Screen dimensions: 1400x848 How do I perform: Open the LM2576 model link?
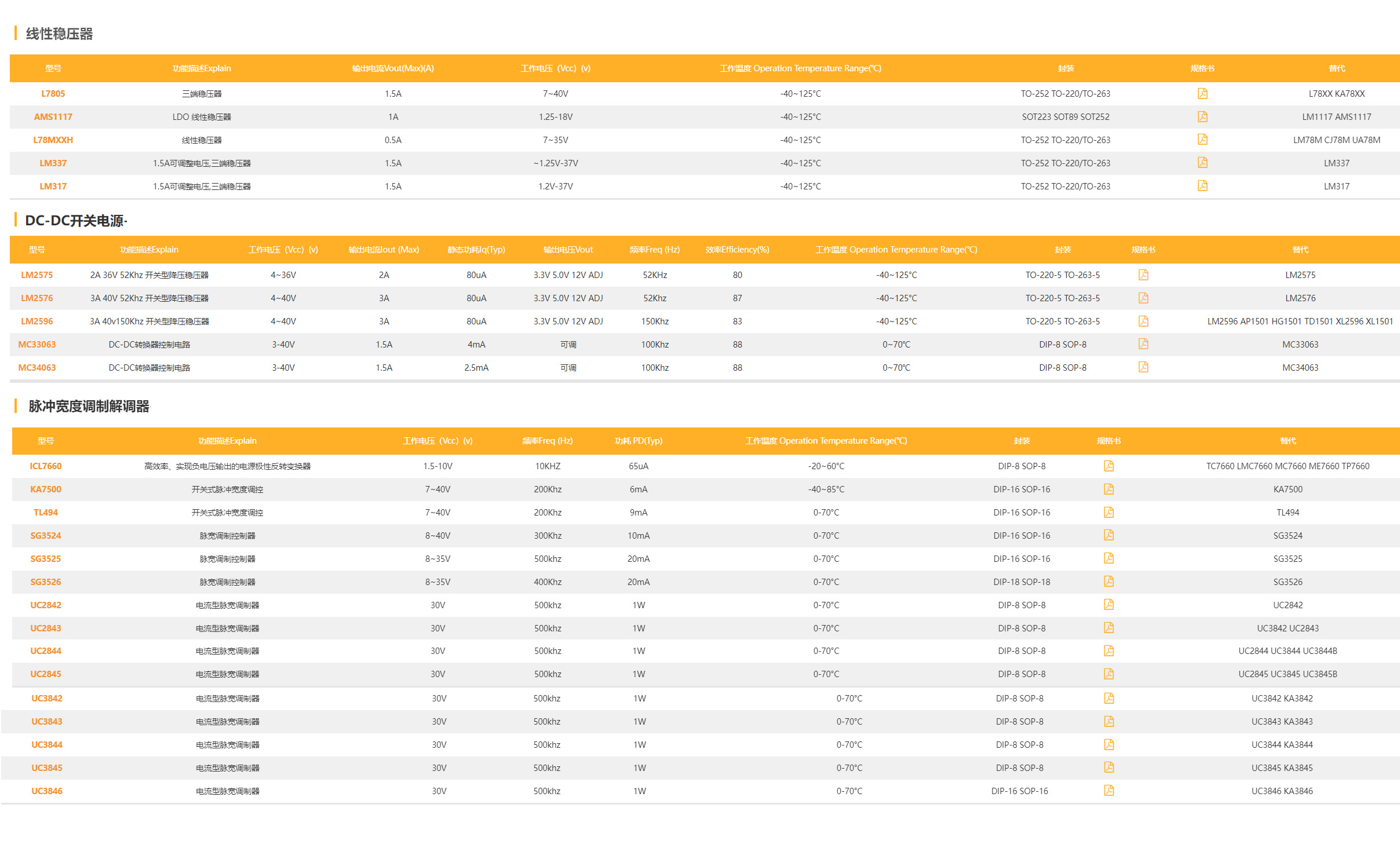(37, 298)
